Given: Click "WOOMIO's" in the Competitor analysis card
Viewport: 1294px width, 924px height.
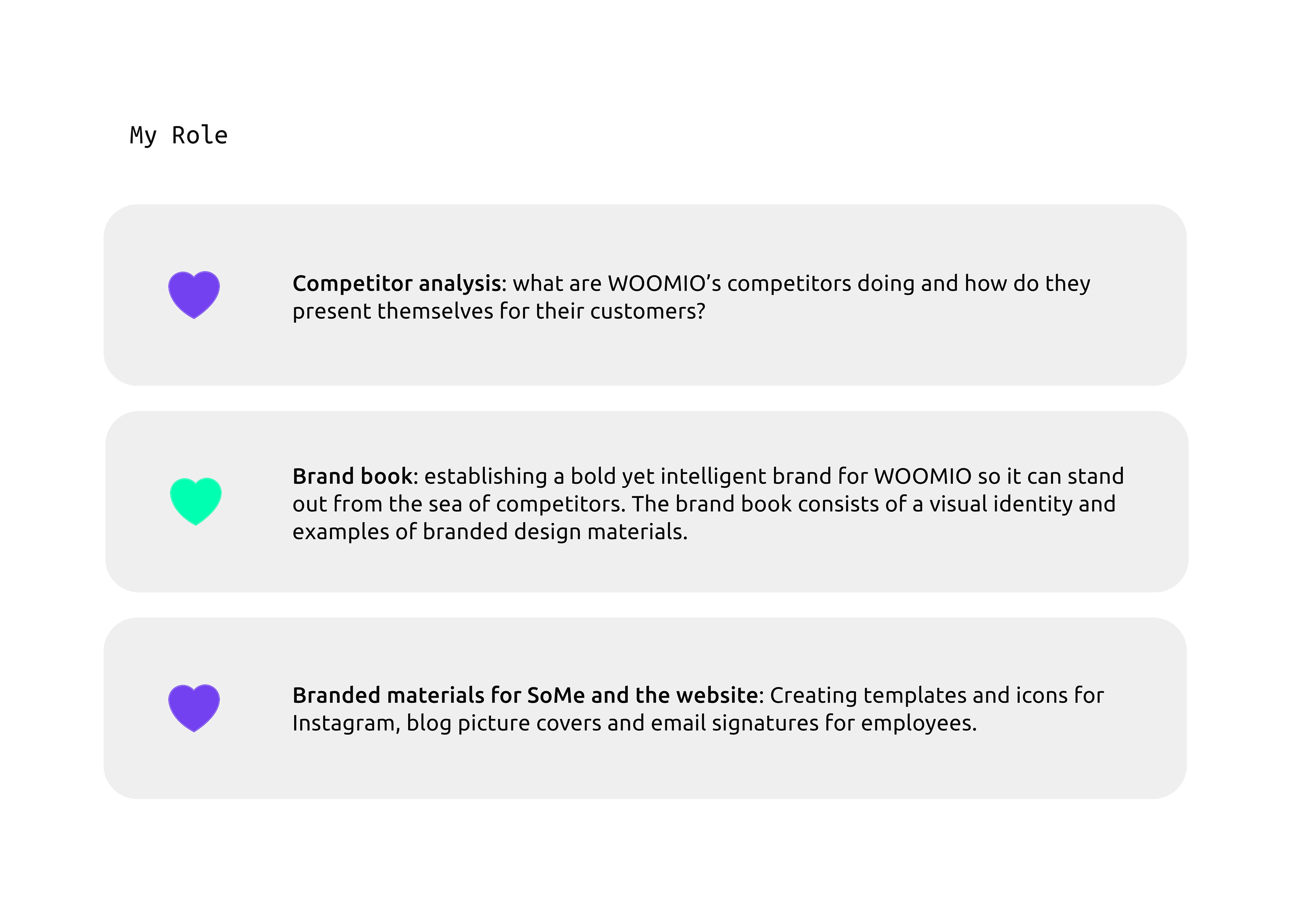Looking at the screenshot, I should coord(664,283).
